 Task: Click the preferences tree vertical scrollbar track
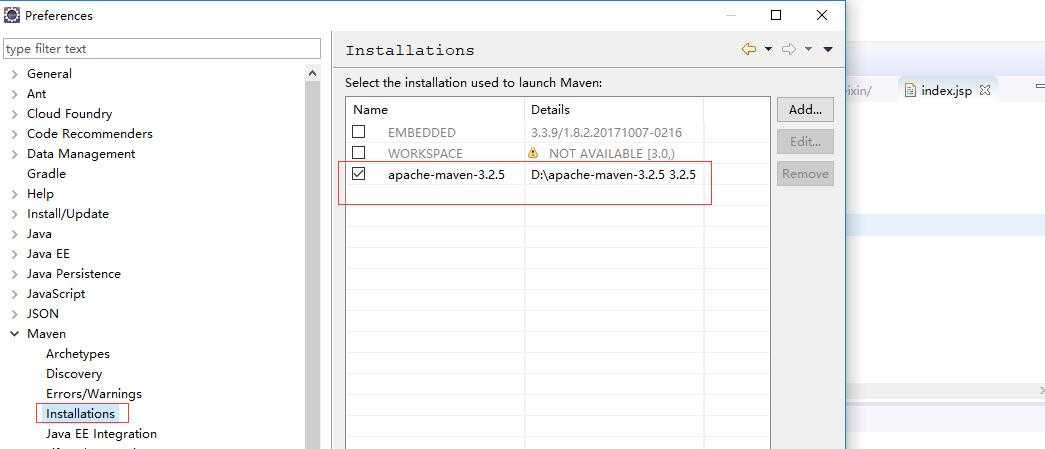coord(313,266)
